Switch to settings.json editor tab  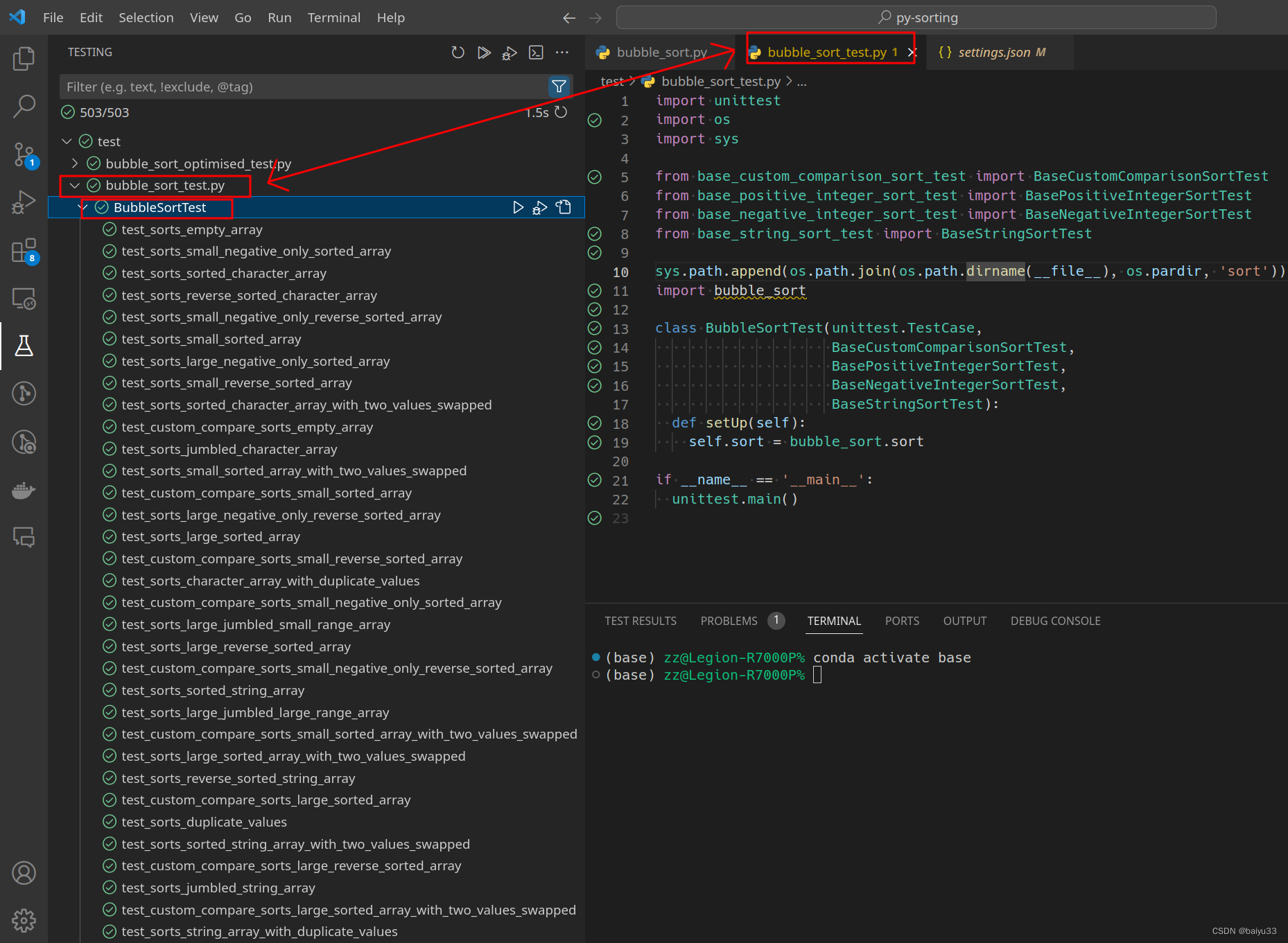click(1000, 53)
